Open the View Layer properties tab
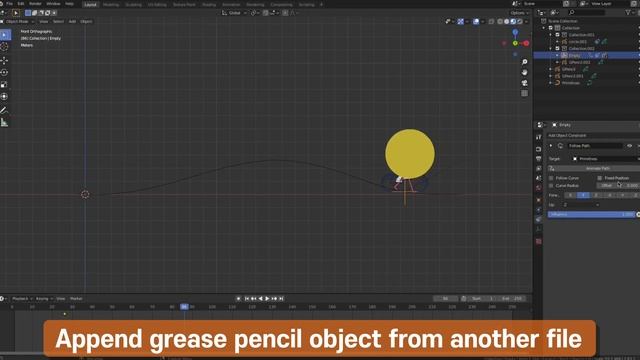 539,169
